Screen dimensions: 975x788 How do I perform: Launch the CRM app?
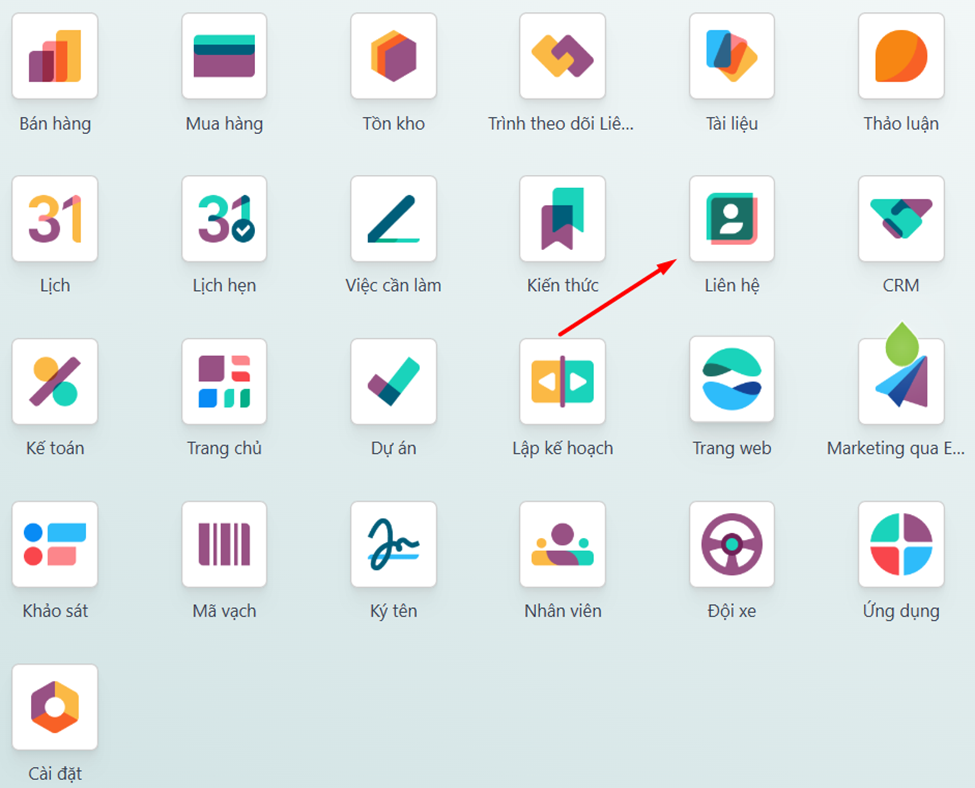[x=901, y=219]
